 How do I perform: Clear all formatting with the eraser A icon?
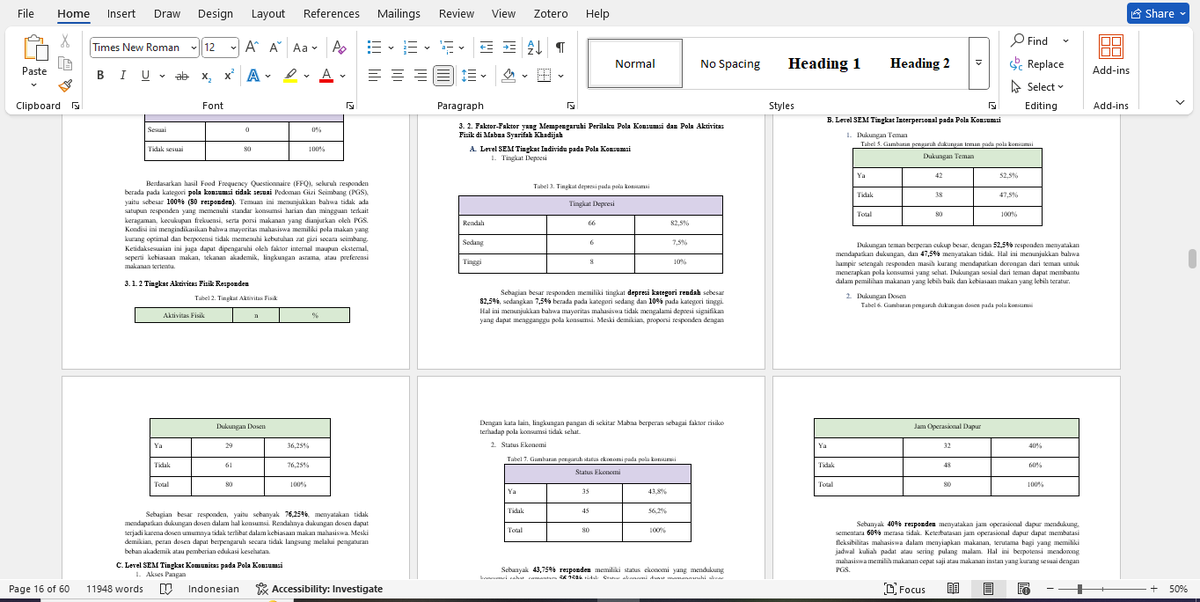339,47
